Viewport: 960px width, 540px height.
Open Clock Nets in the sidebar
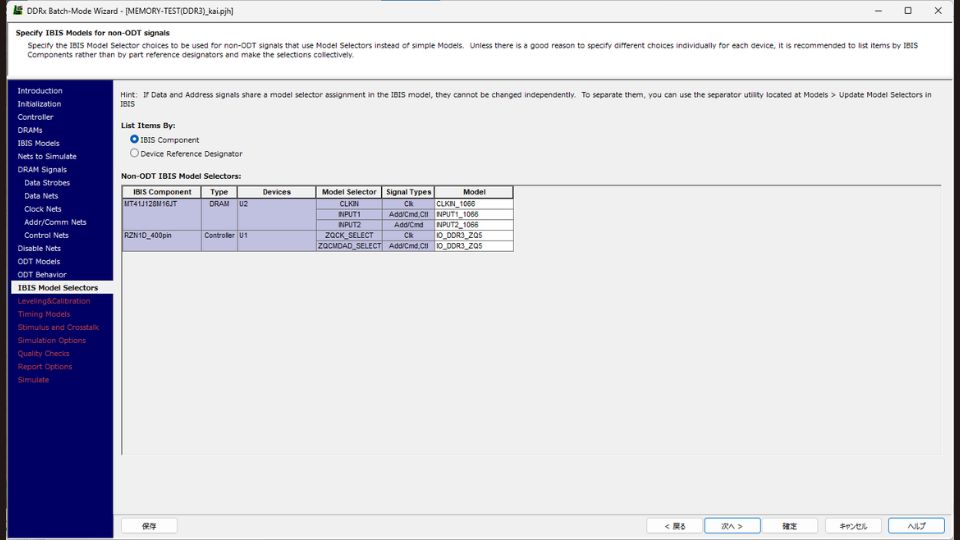(x=43, y=209)
